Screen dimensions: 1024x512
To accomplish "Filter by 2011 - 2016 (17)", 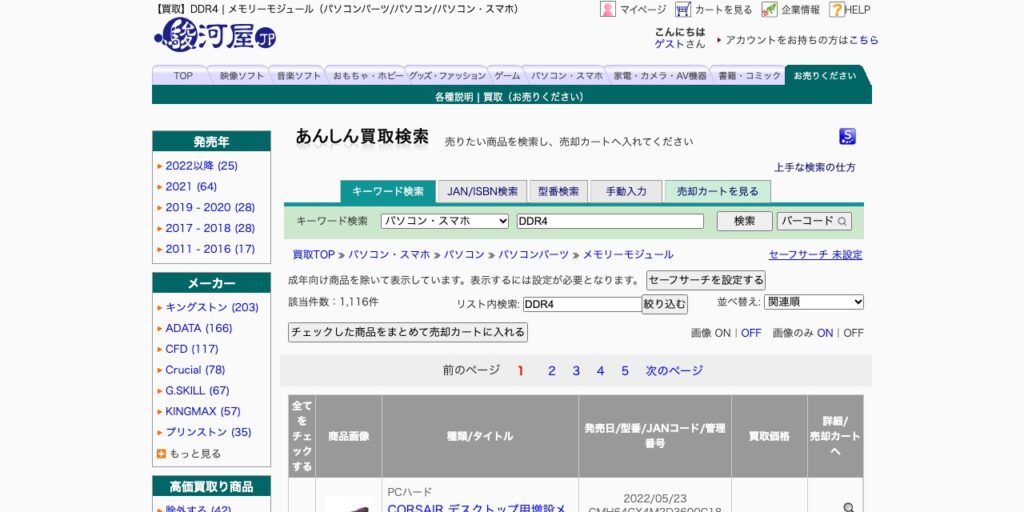I will coord(210,249).
